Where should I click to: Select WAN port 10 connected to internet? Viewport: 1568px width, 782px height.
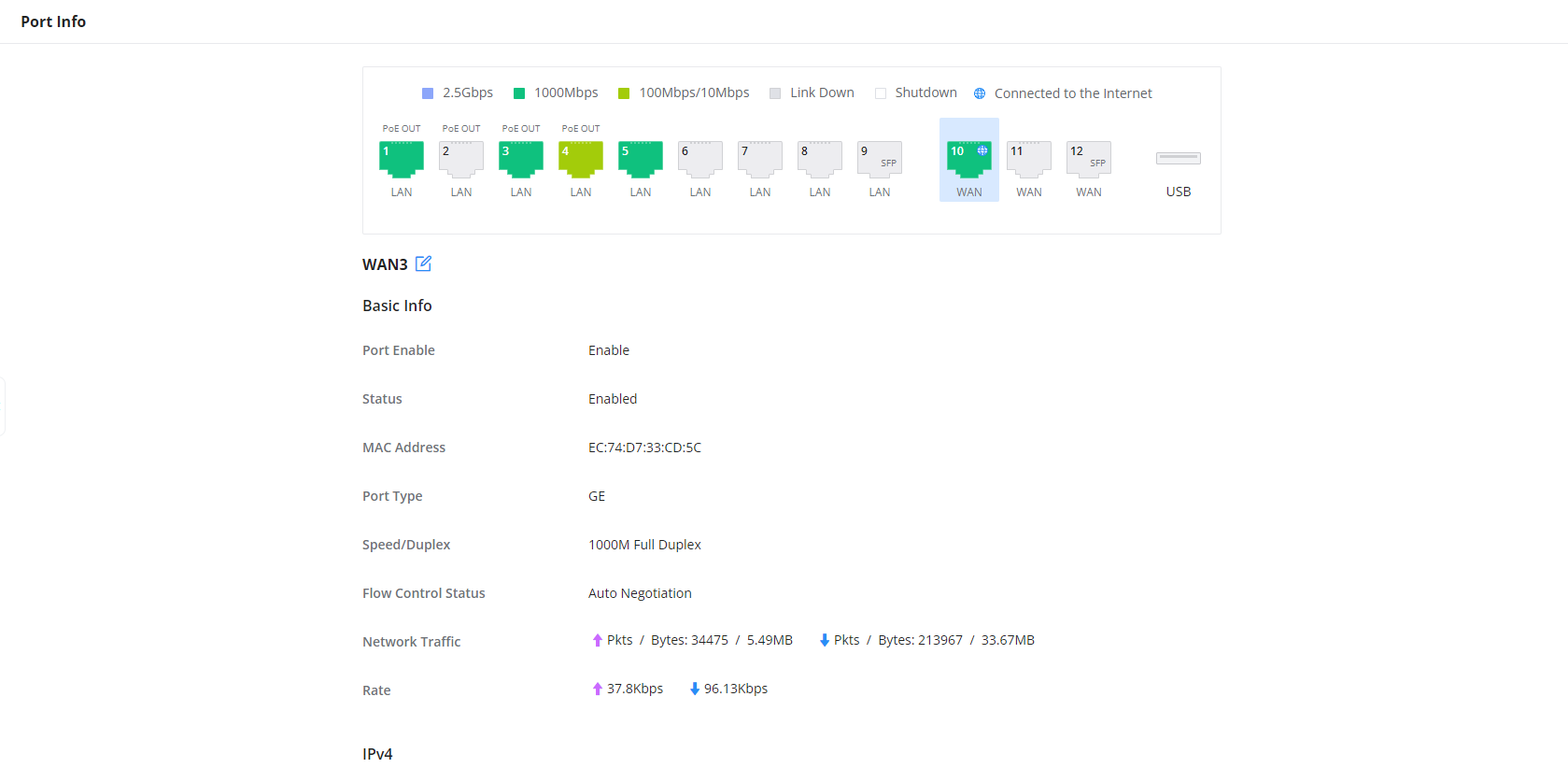pos(968,160)
